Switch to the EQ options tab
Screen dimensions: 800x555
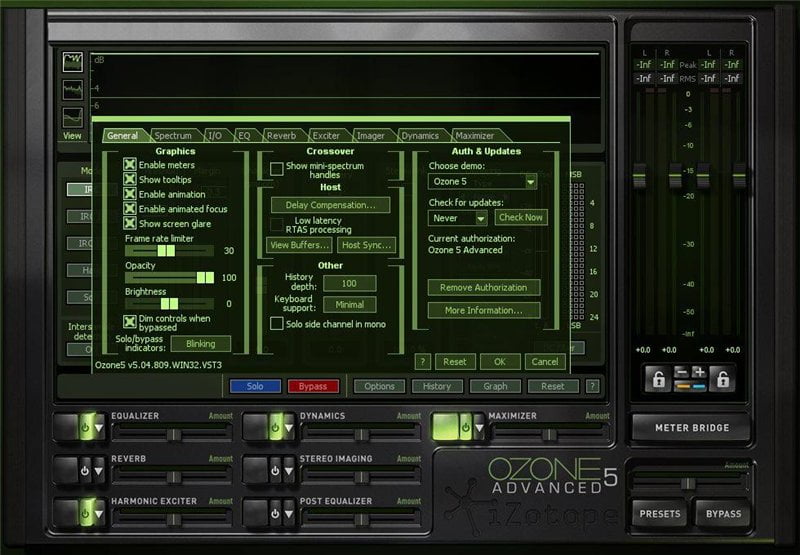[244, 136]
